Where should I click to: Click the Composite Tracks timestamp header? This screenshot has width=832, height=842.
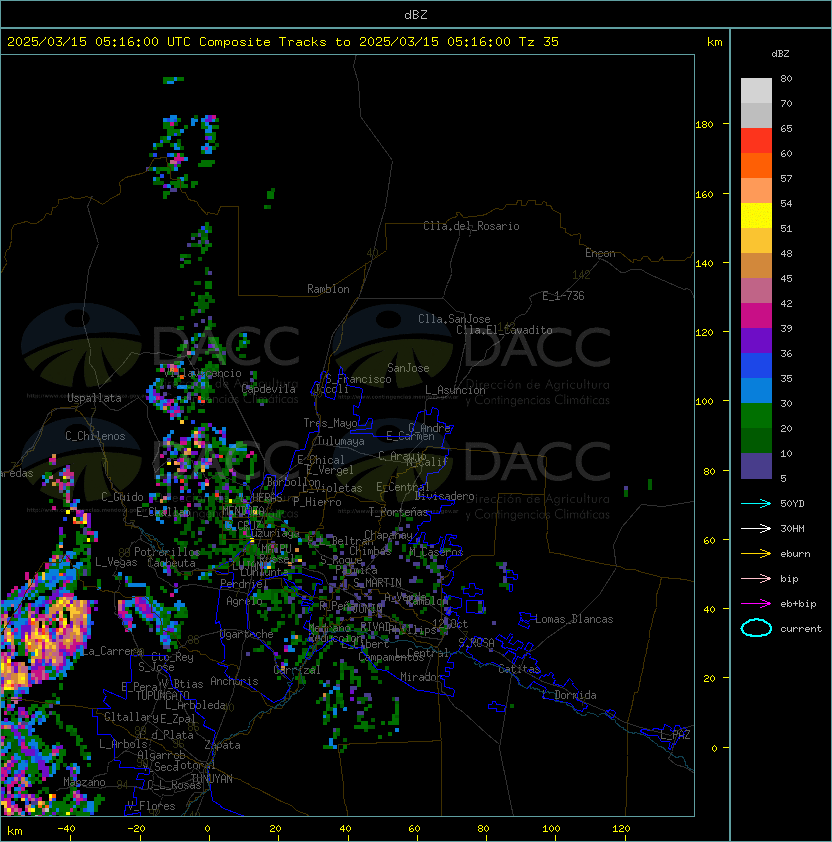(x=283, y=42)
